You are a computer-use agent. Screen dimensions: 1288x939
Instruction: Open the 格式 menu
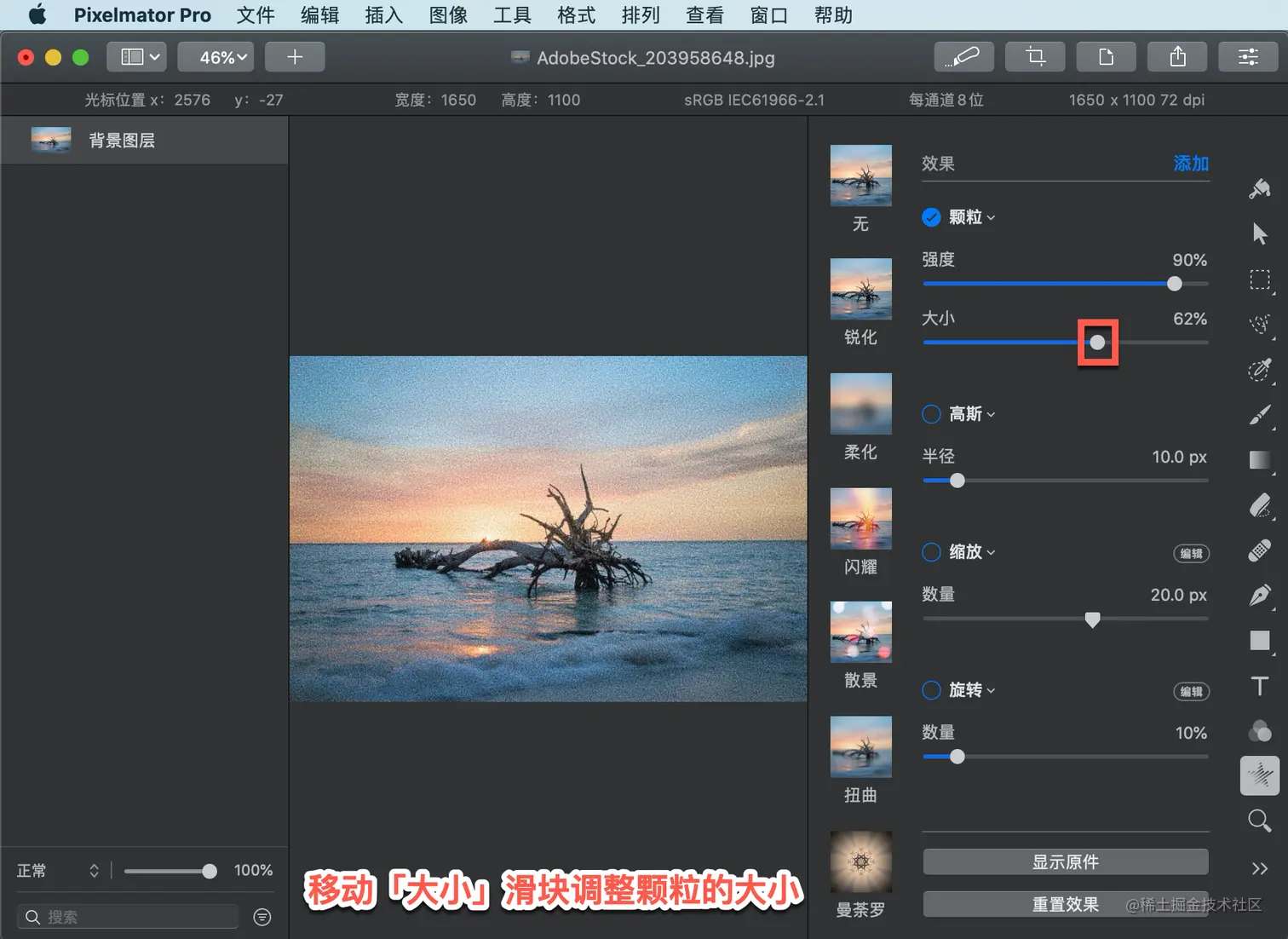pyautogui.click(x=577, y=15)
